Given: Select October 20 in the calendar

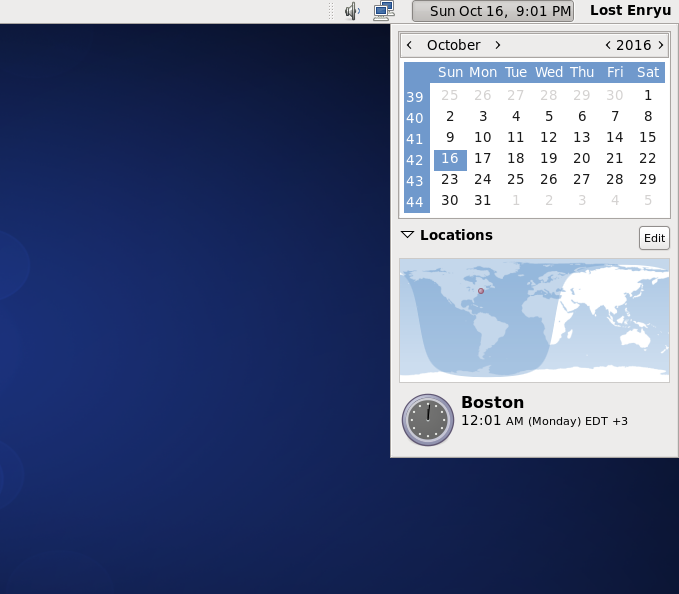Looking at the screenshot, I should click(582, 158).
